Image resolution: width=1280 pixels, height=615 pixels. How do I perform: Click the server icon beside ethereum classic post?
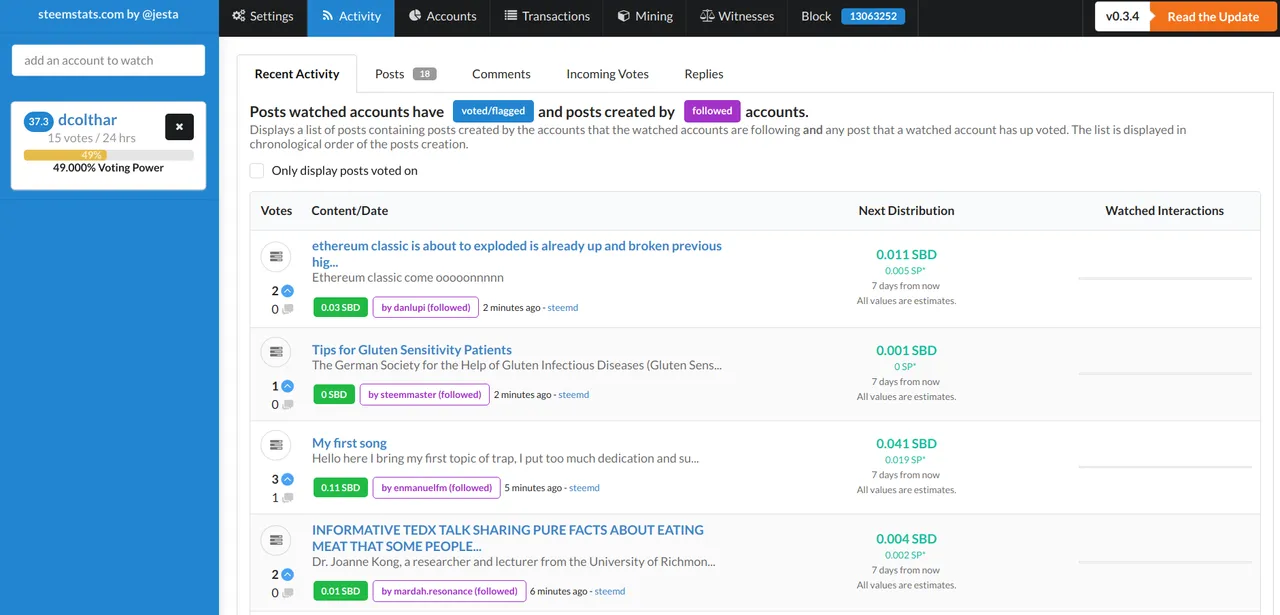276,257
